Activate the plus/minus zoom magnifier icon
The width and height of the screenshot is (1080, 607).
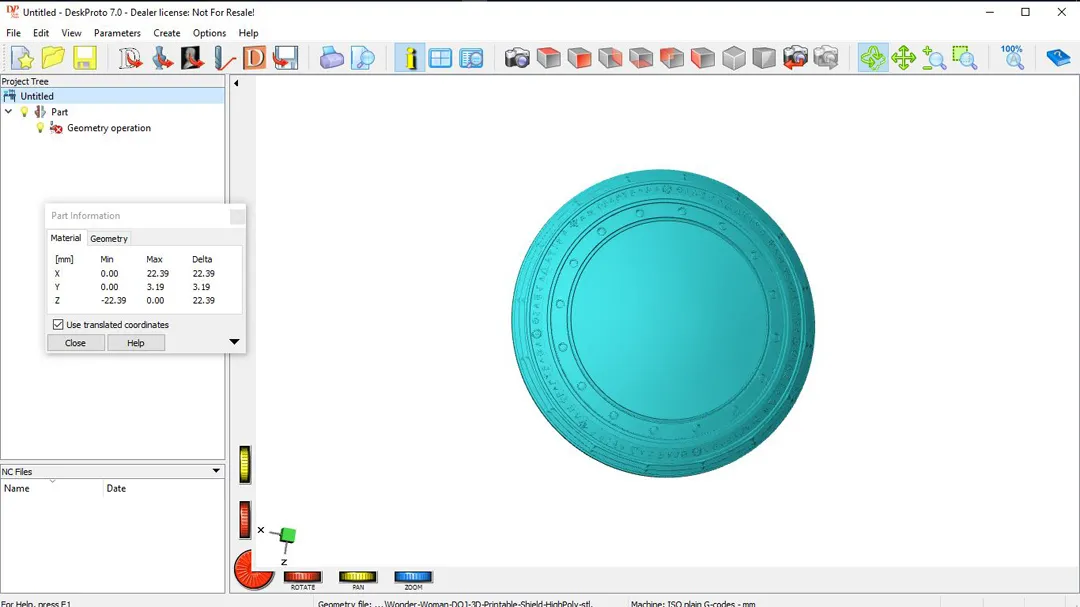934,58
